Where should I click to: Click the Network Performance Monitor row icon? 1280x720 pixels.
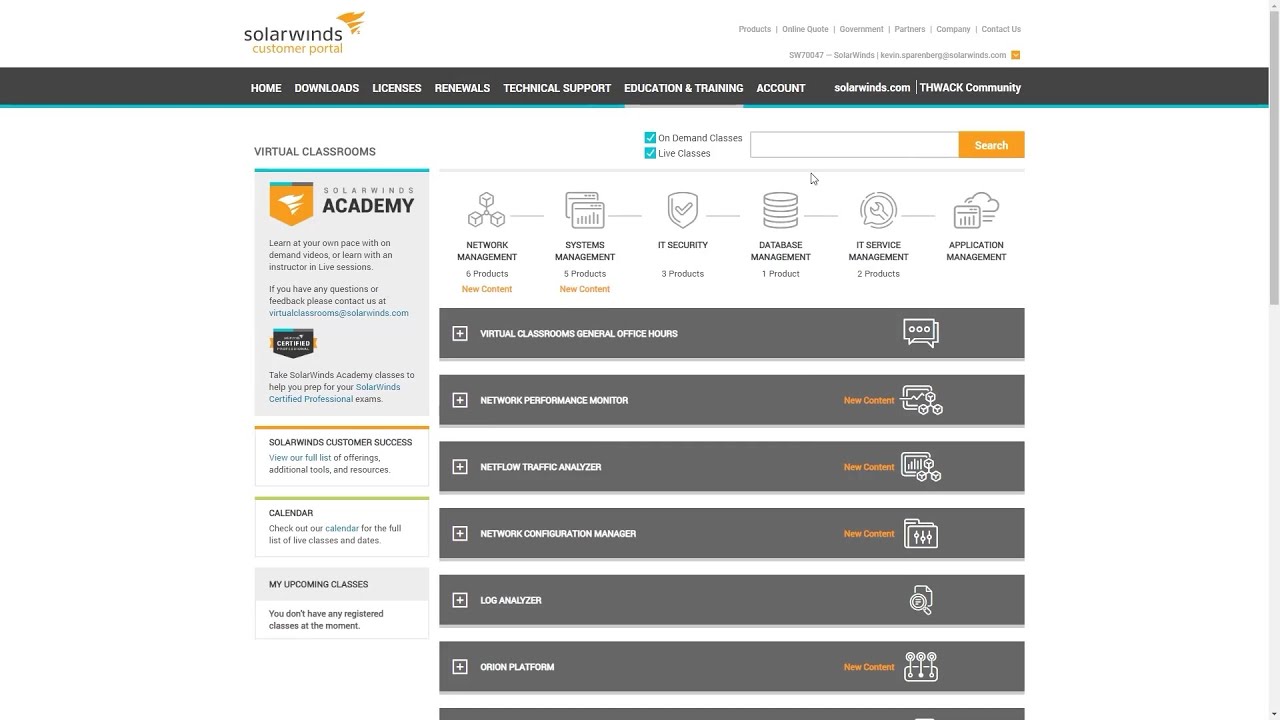pyautogui.click(x=921, y=400)
